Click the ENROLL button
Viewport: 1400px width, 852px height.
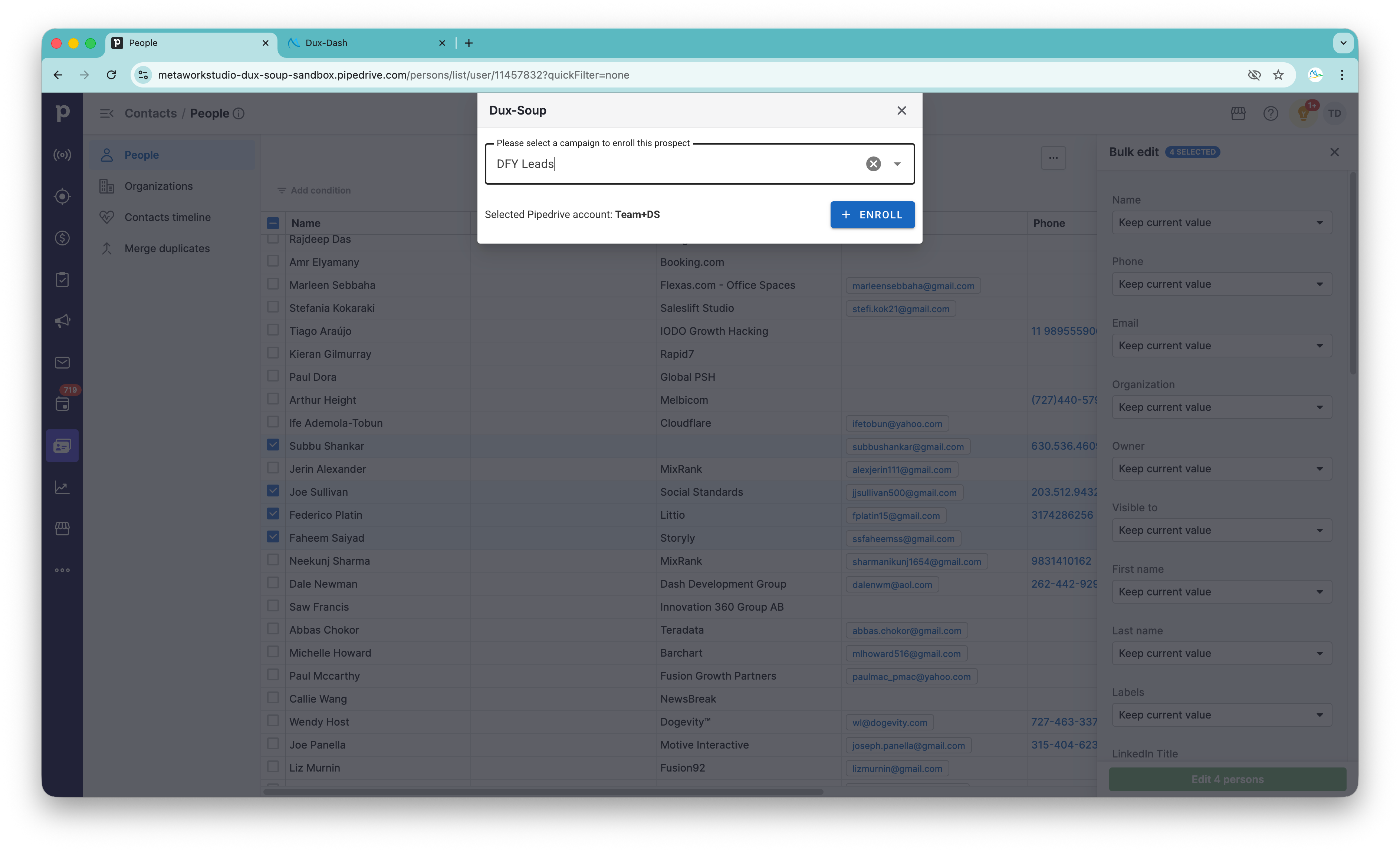pos(872,215)
